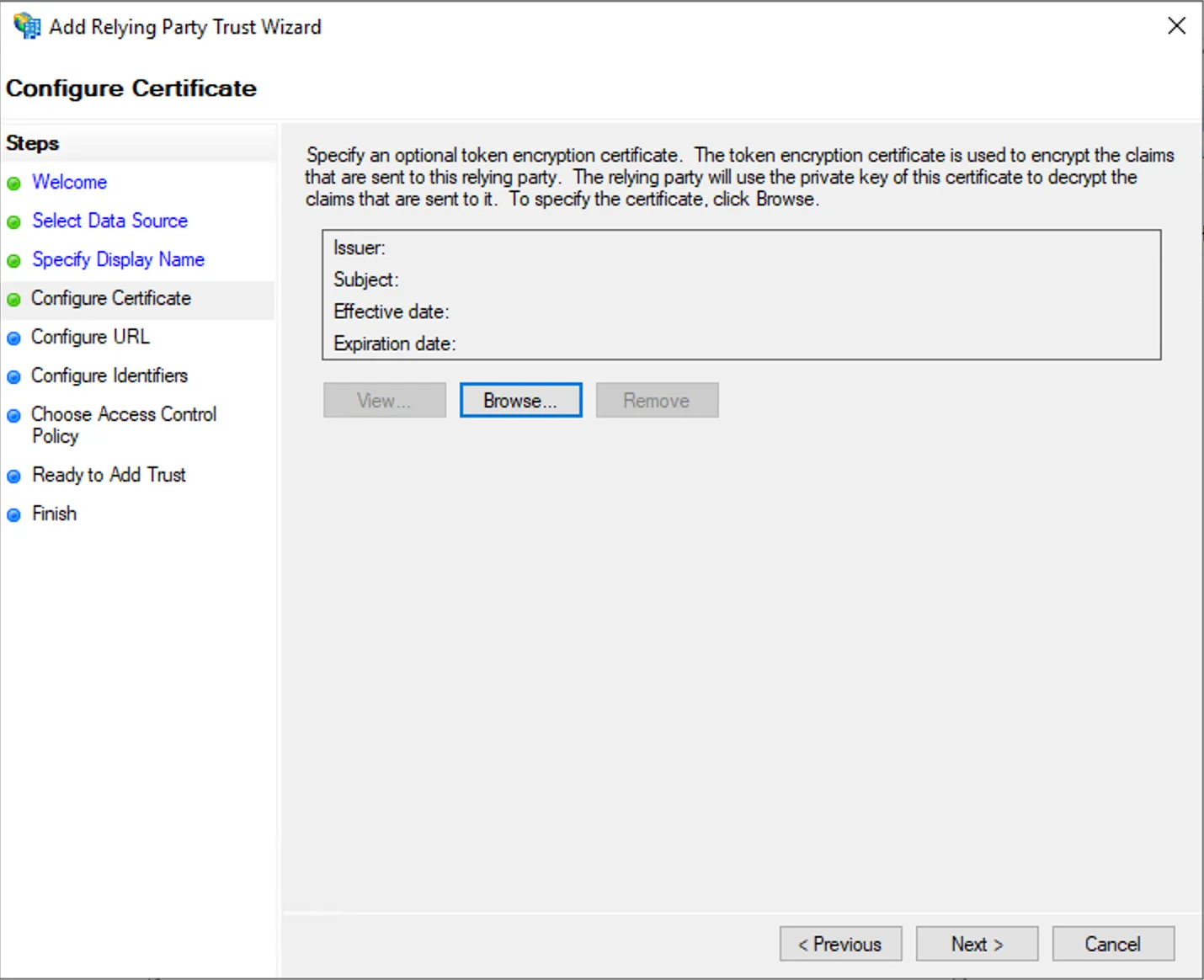Click Browse to choose a certificate
Screen dimensions: 1204x980
520,400
